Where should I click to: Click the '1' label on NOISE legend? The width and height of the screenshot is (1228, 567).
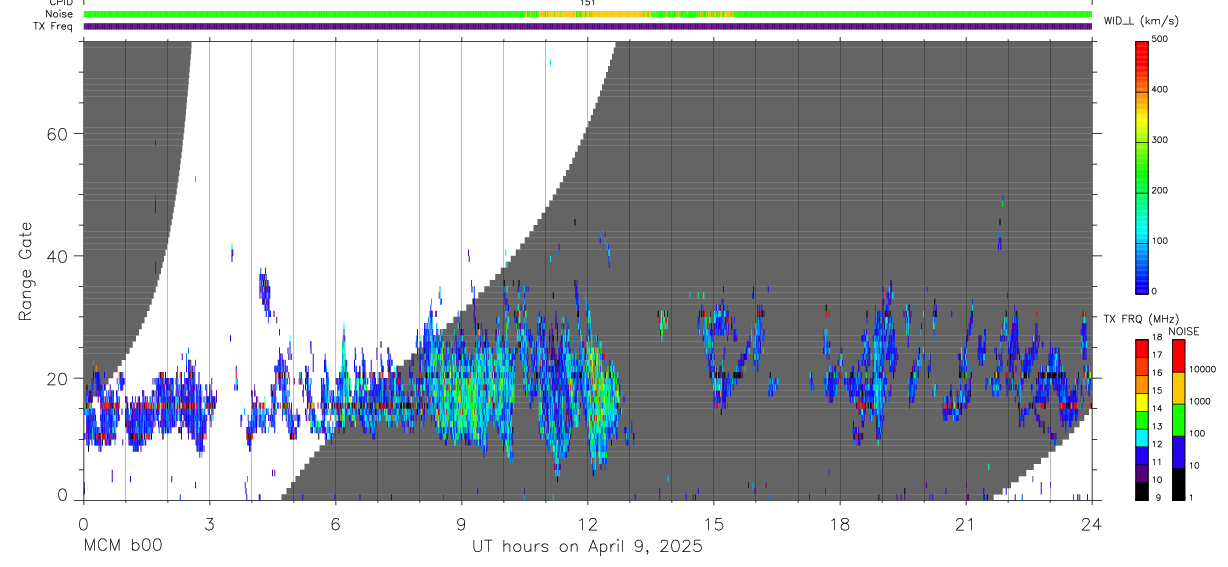(1190, 497)
